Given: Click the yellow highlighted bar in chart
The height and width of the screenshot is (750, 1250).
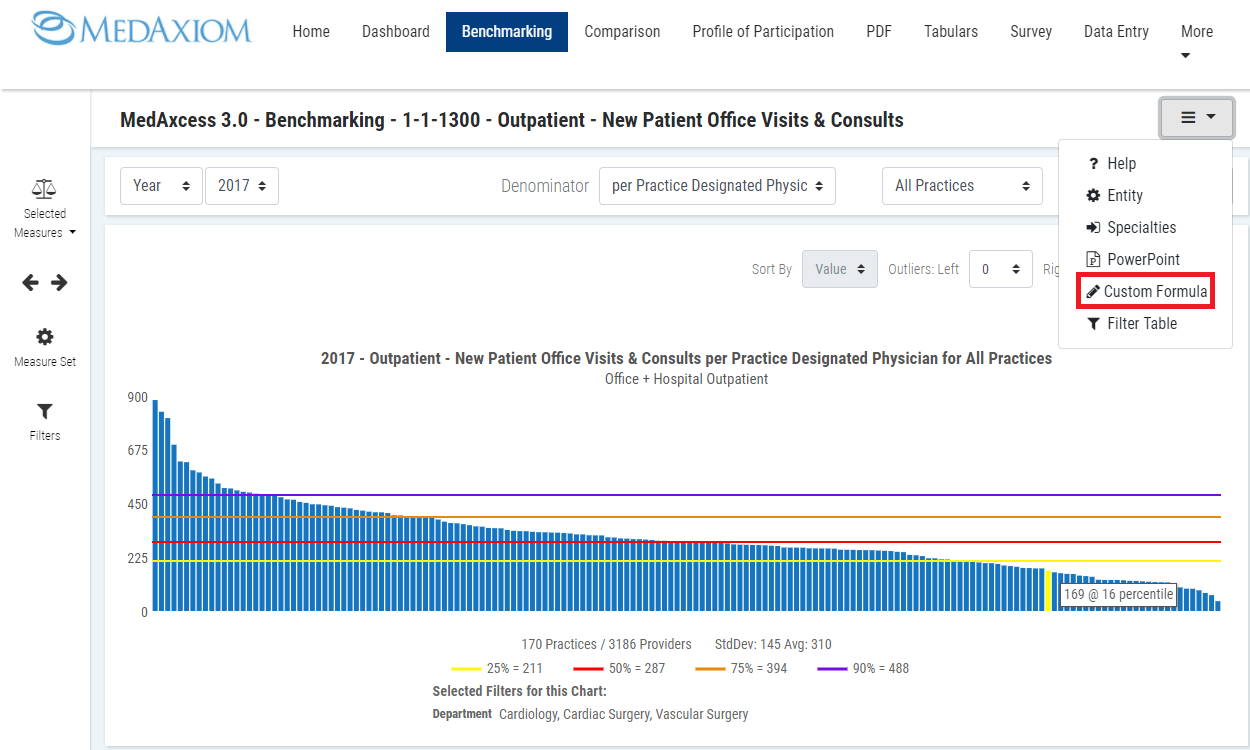Looking at the screenshot, I should click(1048, 590).
